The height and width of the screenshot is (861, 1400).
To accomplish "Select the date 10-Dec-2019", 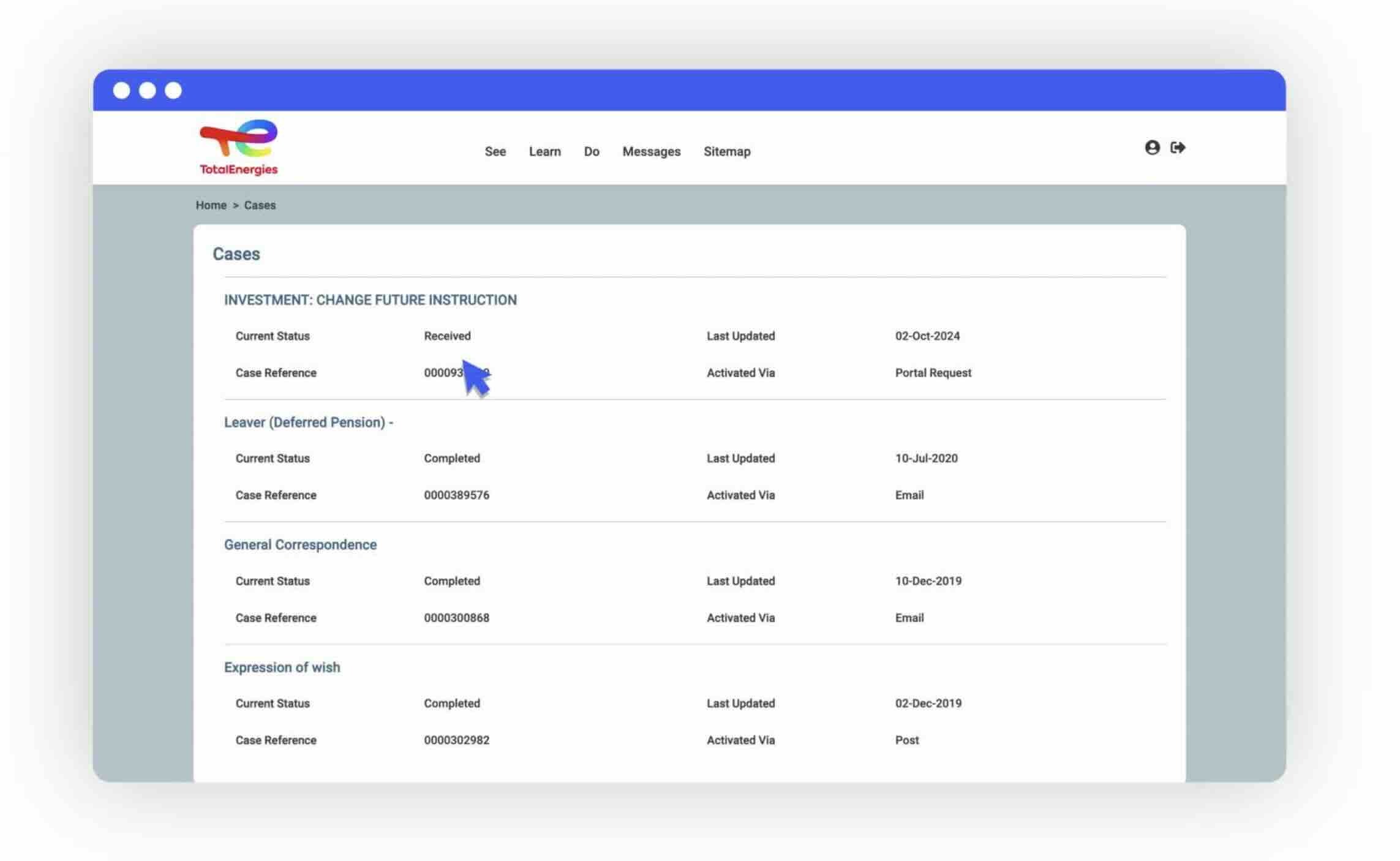I will (x=928, y=581).
